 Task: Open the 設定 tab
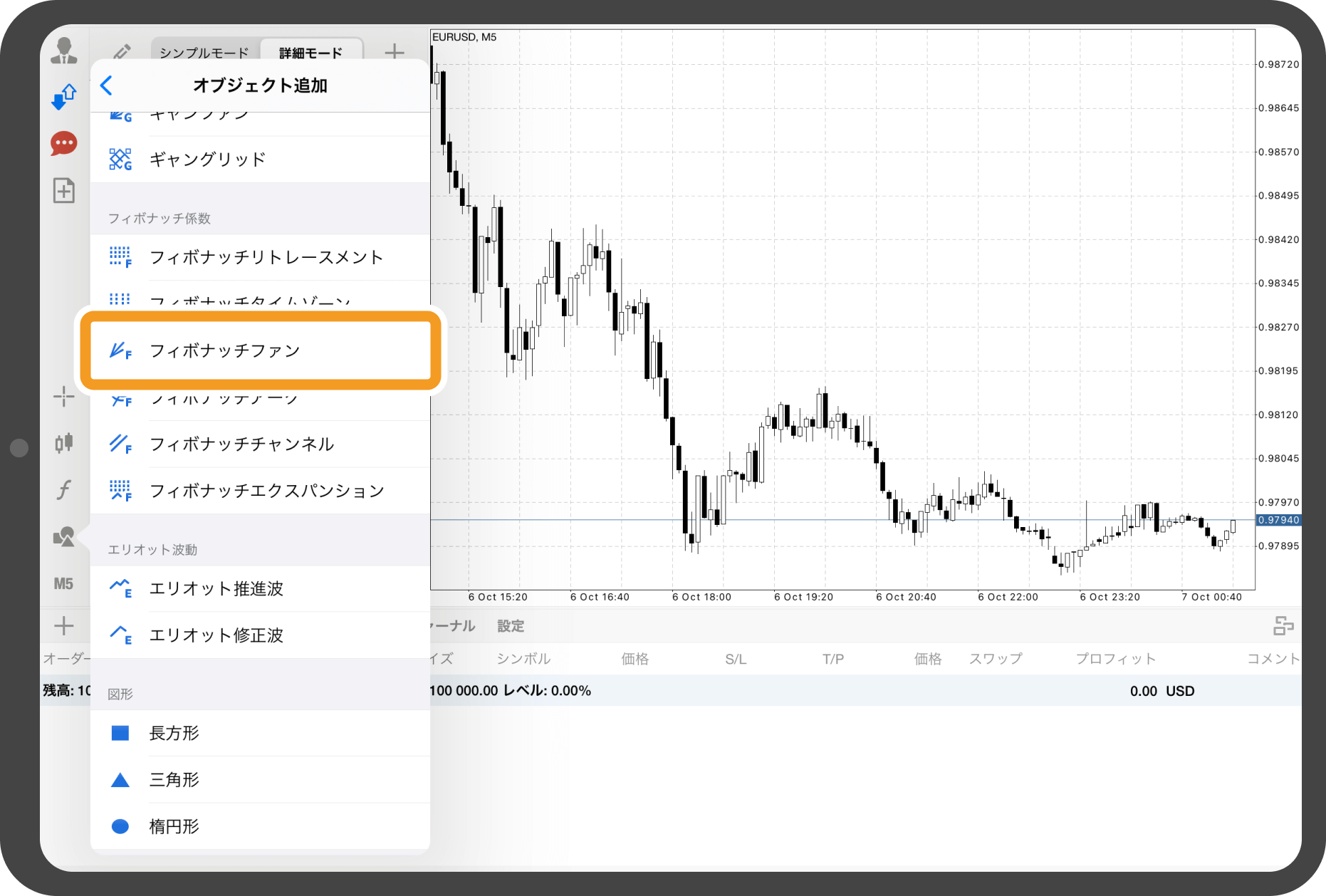coord(510,625)
